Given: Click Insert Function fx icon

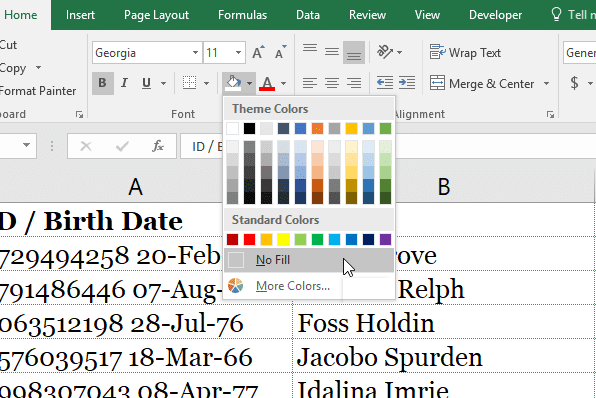Looking at the screenshot, I should point(158,146).
